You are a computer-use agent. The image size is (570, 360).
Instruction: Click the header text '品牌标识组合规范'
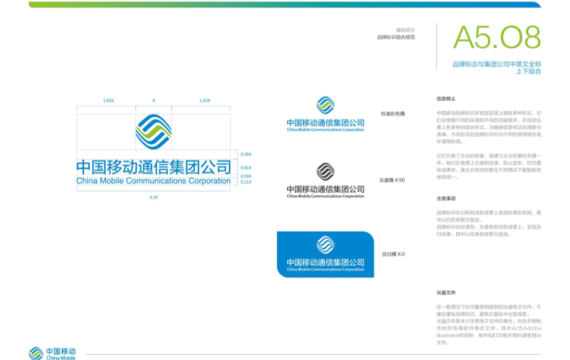[x=396, y=37]
